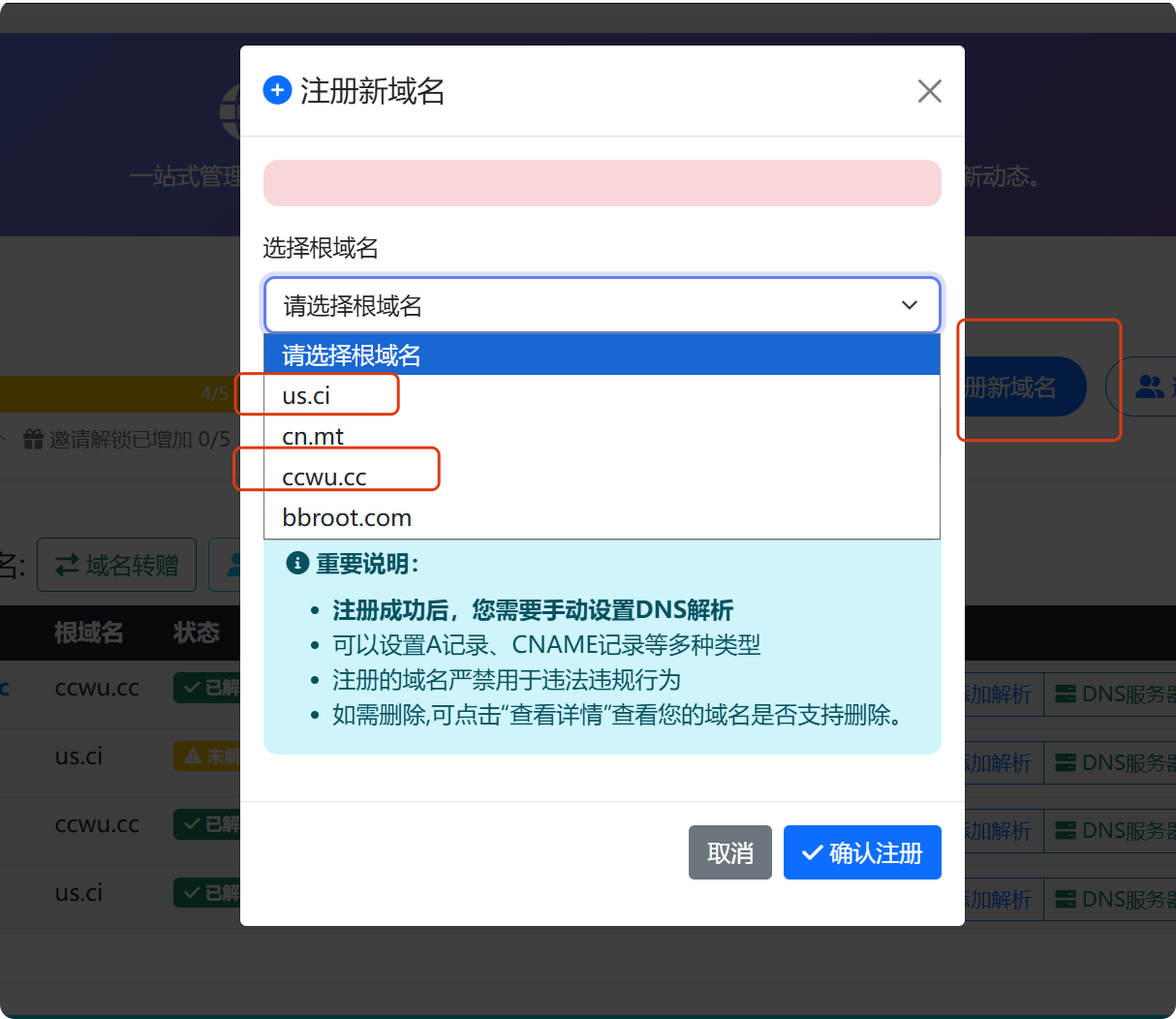Select us.ci from the dropdown list

coord(306,396)
